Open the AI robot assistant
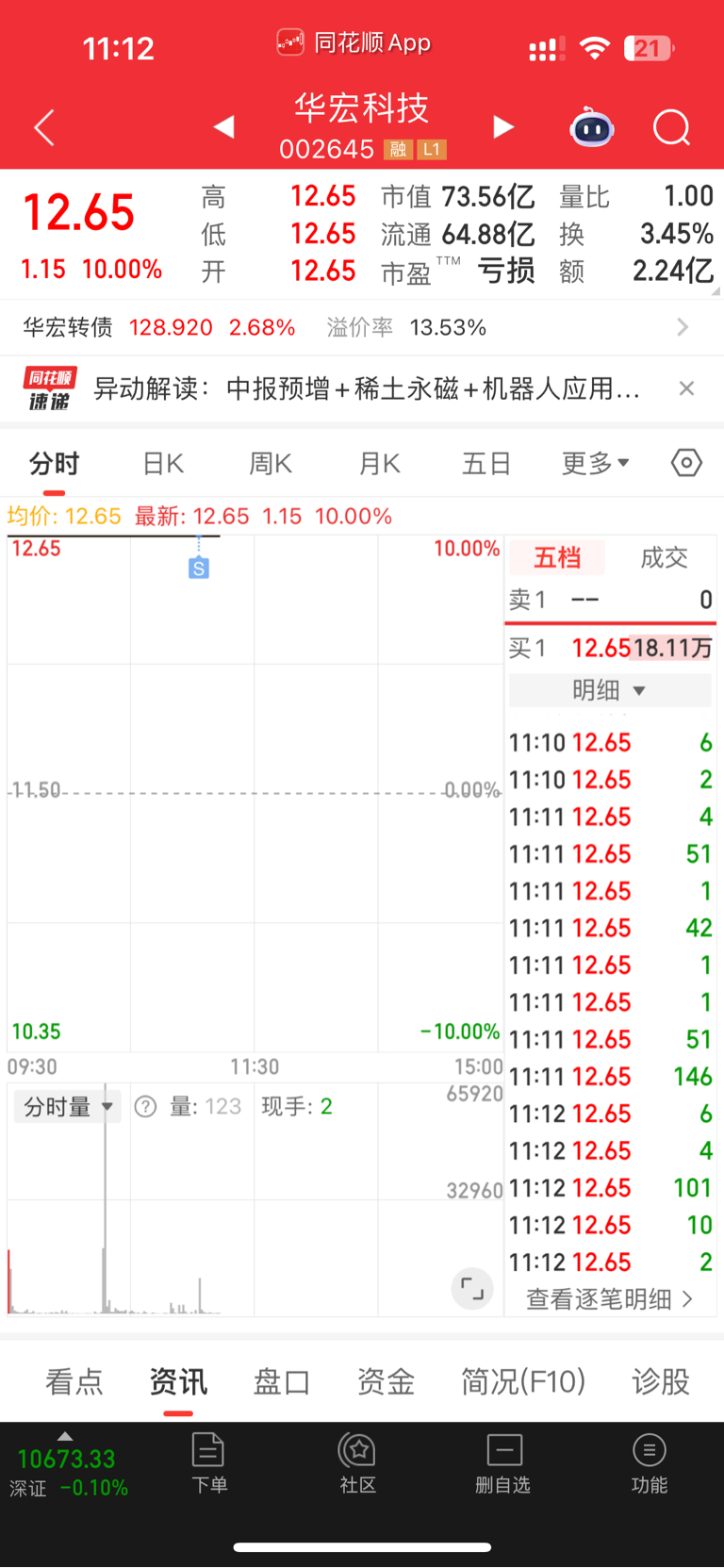Screen dimensions: 724x1568 tap(592, 127)
